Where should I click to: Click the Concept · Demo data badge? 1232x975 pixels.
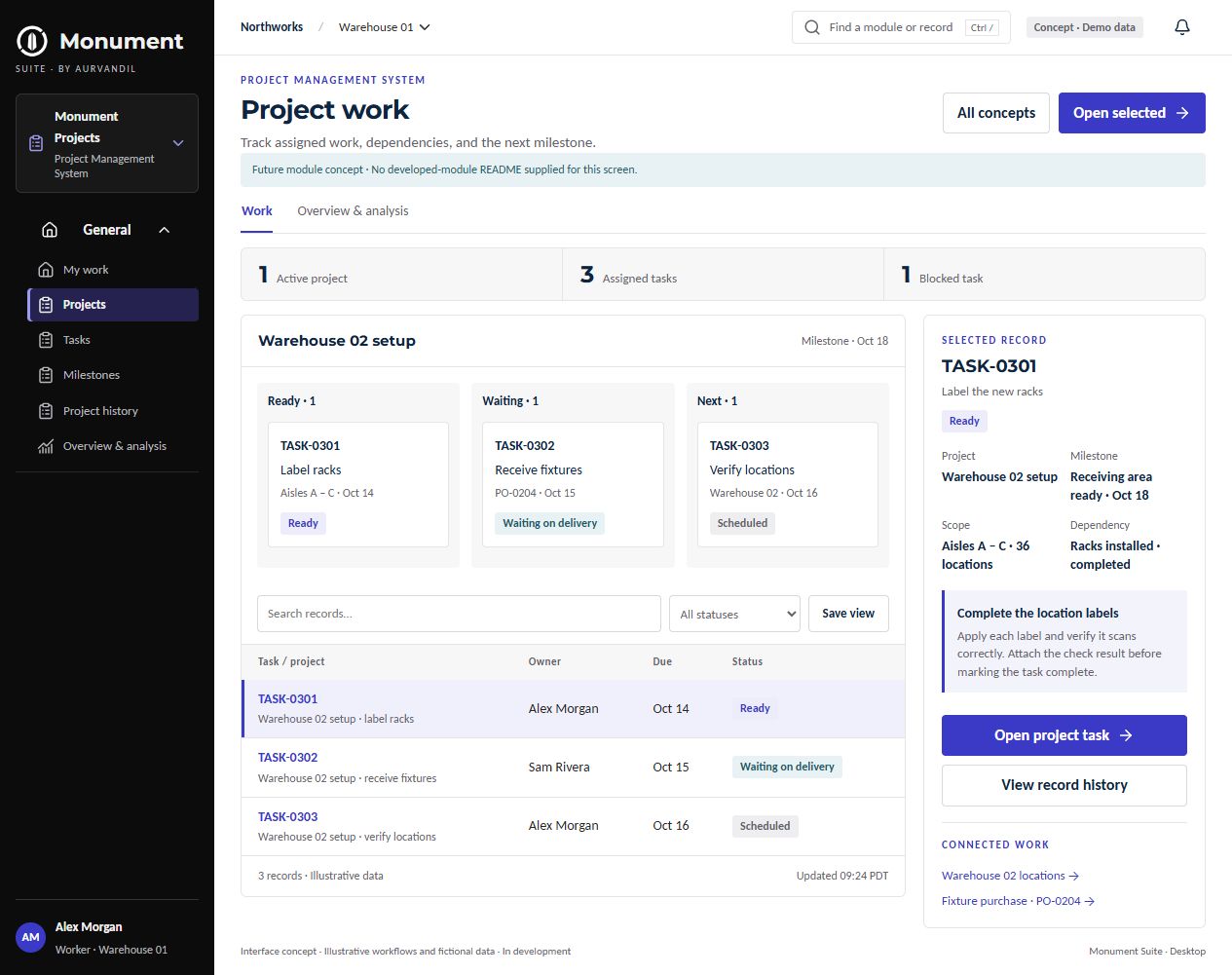(x=1084, y=27)
